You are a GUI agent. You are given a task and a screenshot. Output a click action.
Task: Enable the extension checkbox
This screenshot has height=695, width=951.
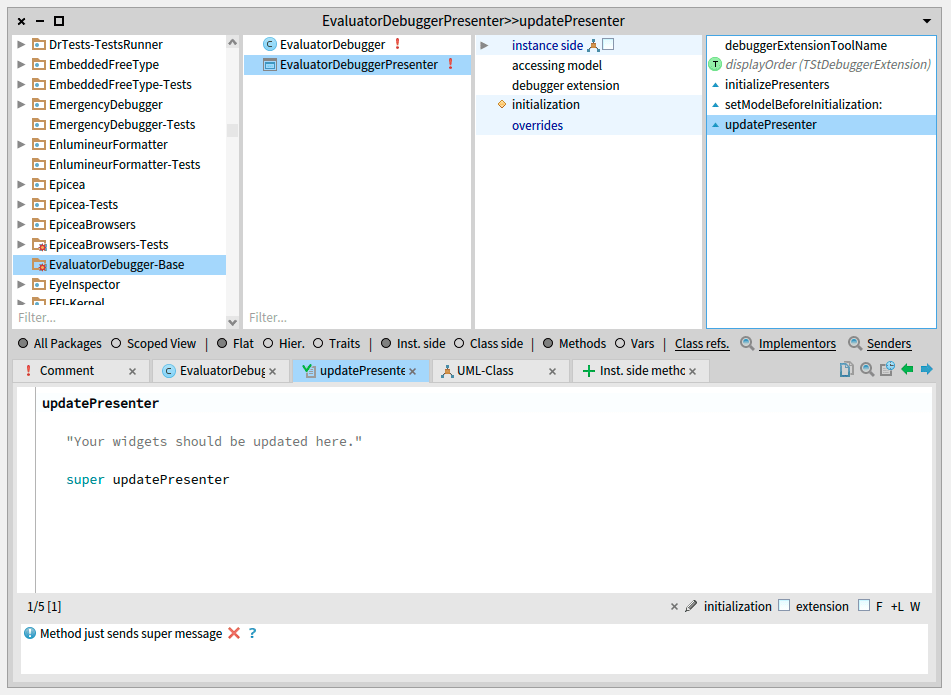point(784,606)
